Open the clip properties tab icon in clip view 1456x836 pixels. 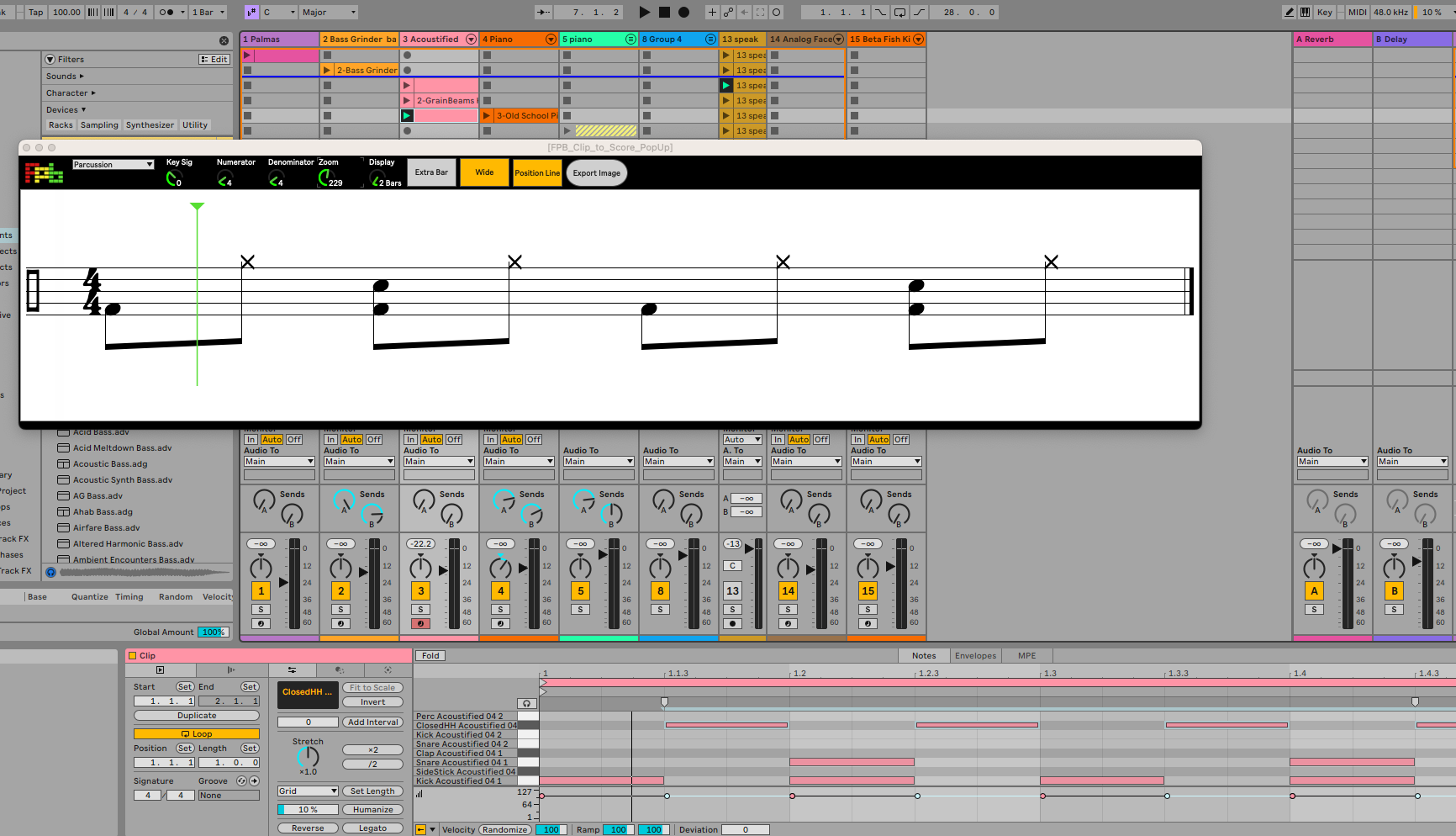coord(160,670)
